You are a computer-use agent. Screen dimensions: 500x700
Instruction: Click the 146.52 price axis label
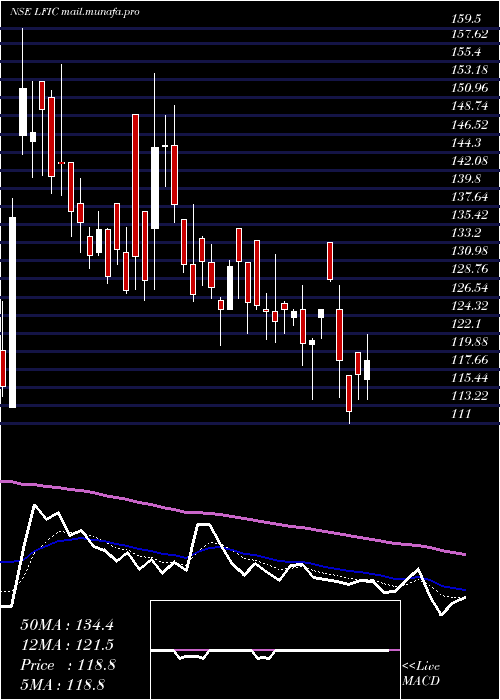(x=470, y=124)
